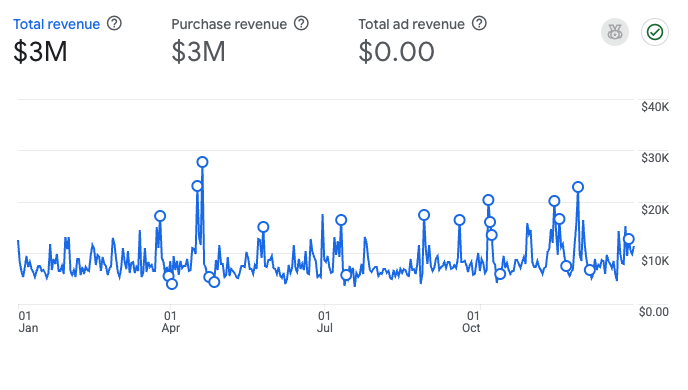688x390 pixels.
Task: Click the anomaly marker near $17K in late August
Action: 423,215
